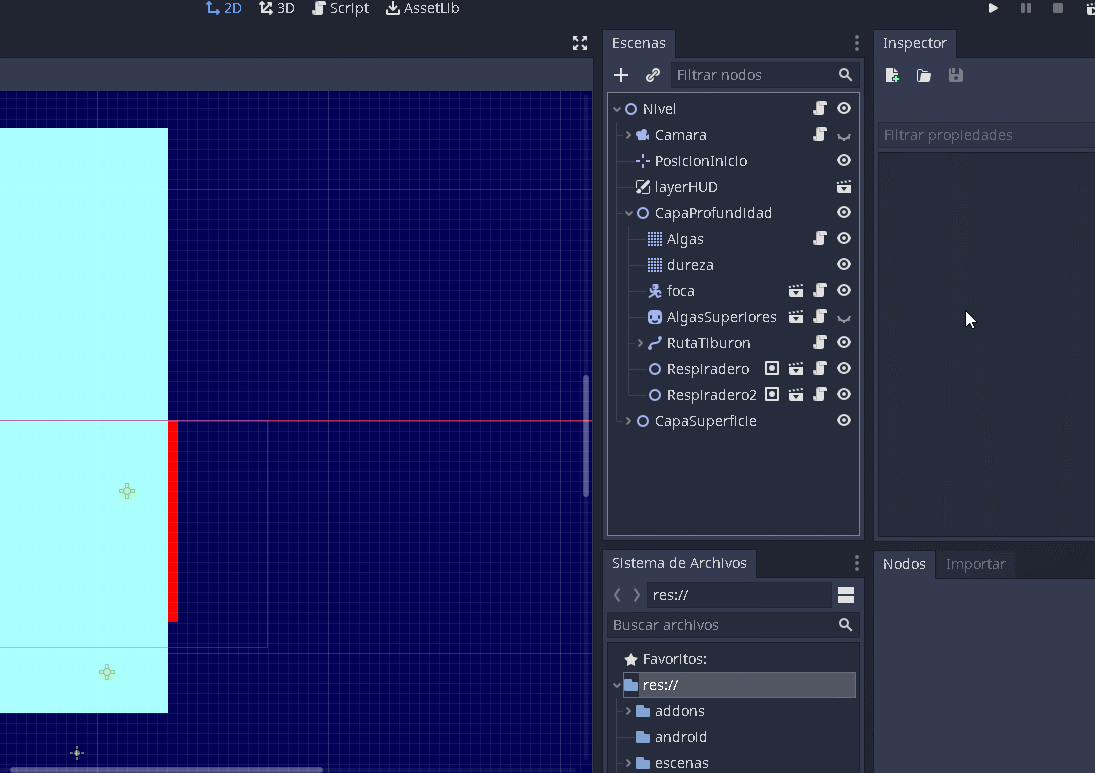This screenshot has width=1095, height=773.
Task: Open the script attached to Camara
Action: pos(820,134)
